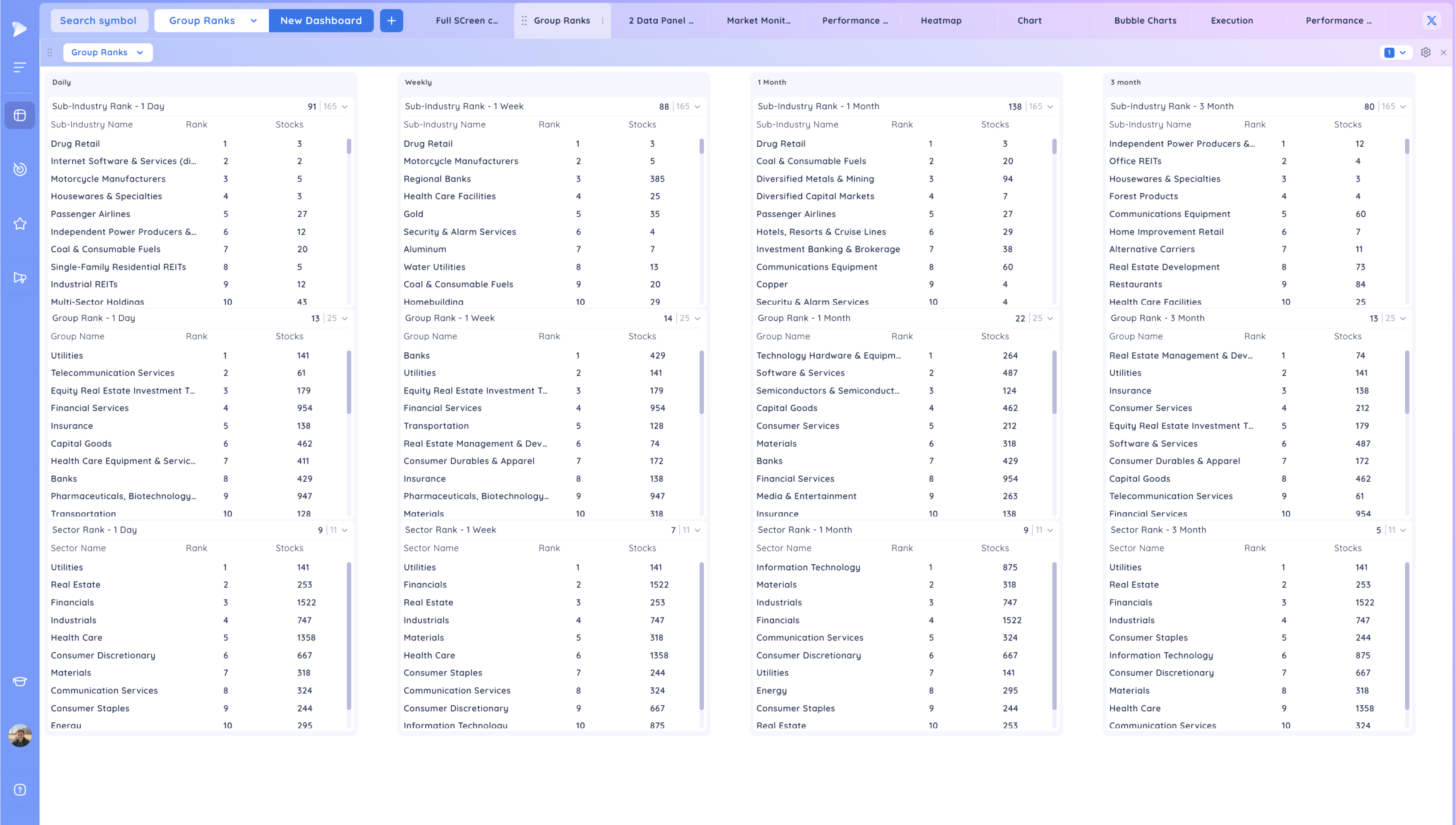Click the New Dashboard button

coord(321,20)
